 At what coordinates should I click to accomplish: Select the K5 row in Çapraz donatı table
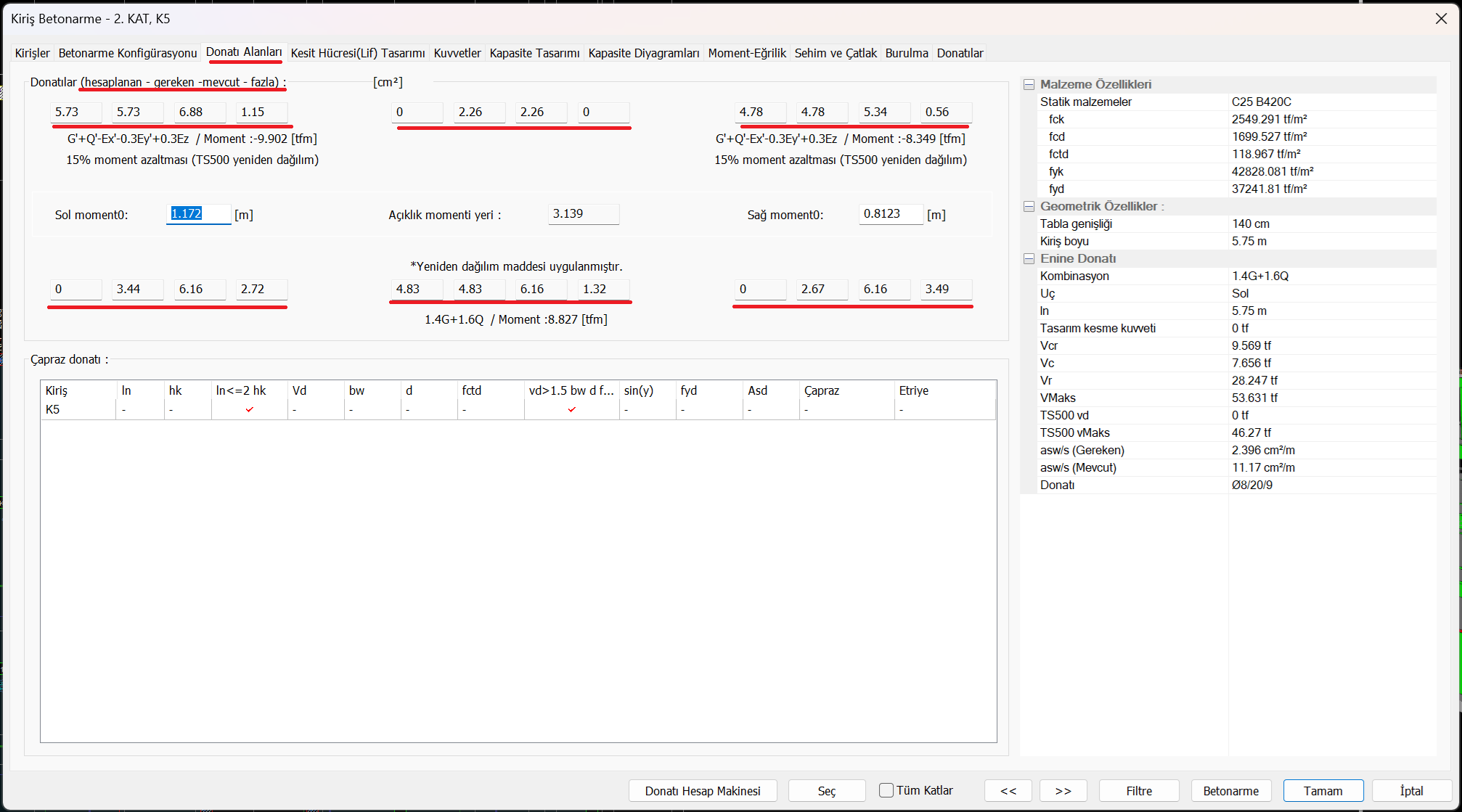click(x=53, y=410)
